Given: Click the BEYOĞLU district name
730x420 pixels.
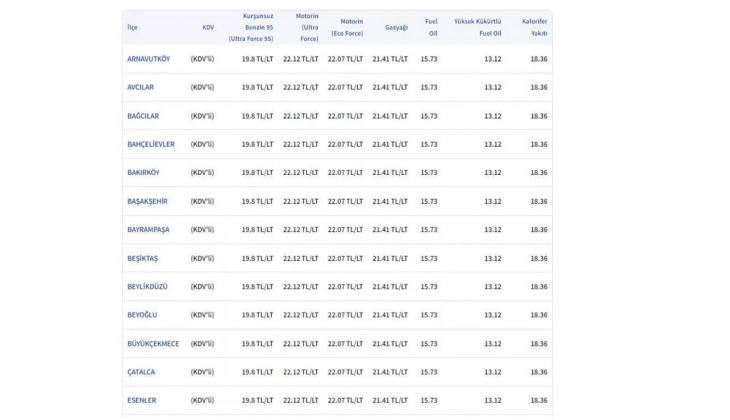Looking at the screenshot, I should (x=142, y=315).
